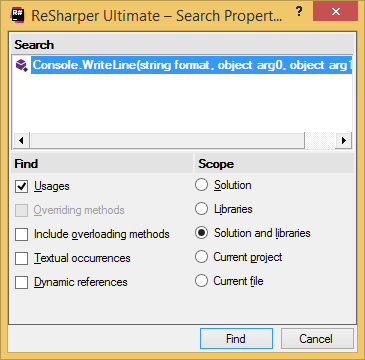Uncheck the Usages checkbox
365x360 pixels.
click(x=21, y=186)
